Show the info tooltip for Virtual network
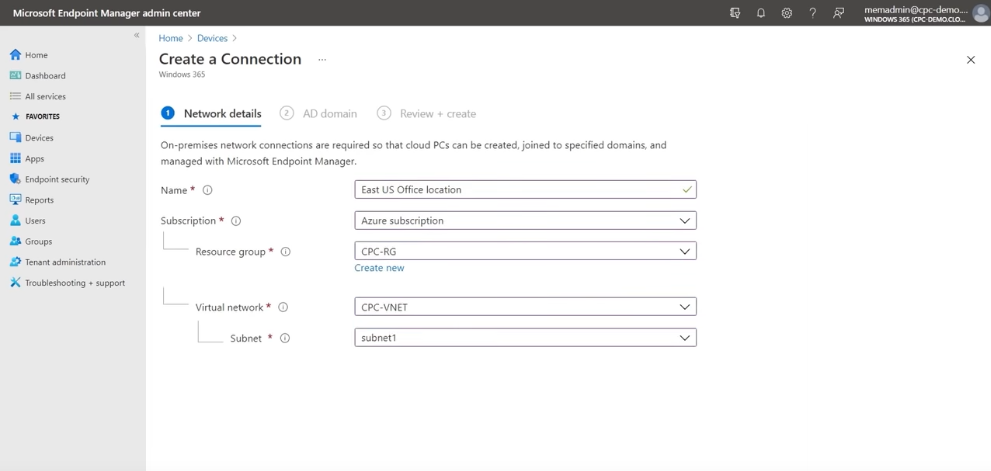This screenshot has width=991, height=471. [283, 307]
